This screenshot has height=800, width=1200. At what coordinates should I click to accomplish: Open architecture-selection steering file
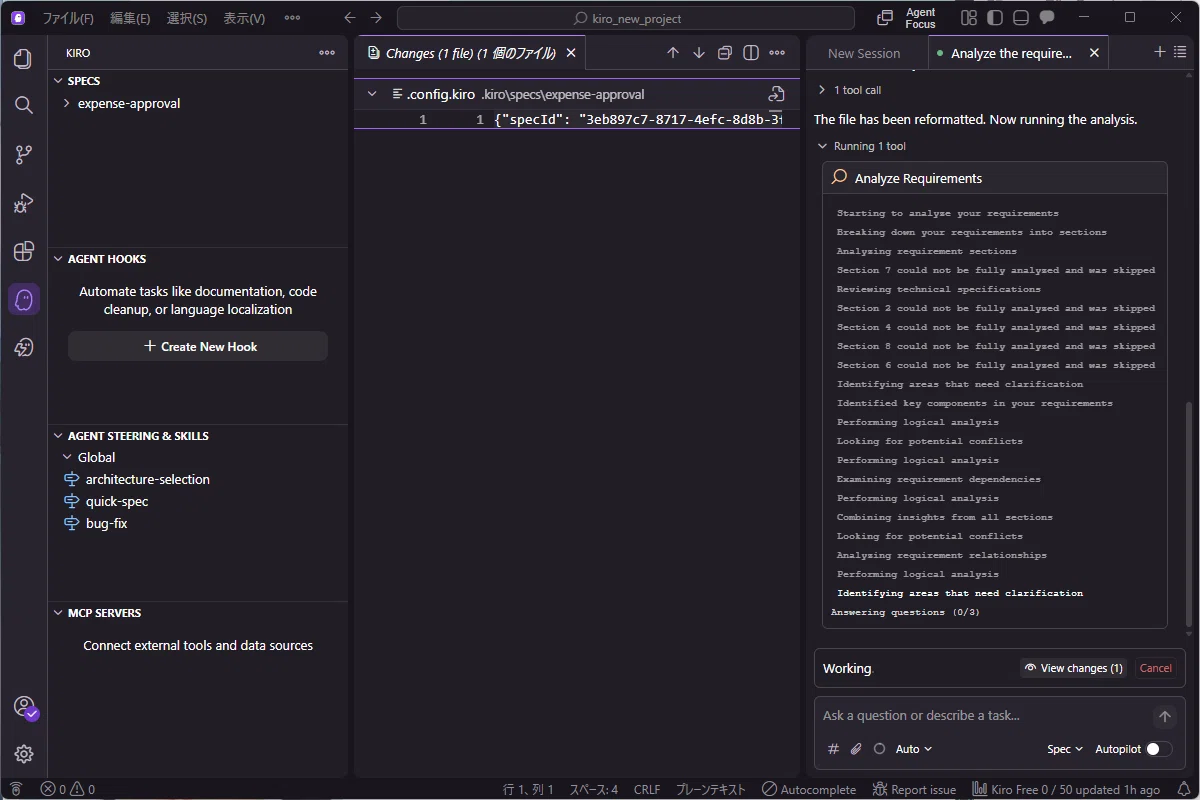147,479
